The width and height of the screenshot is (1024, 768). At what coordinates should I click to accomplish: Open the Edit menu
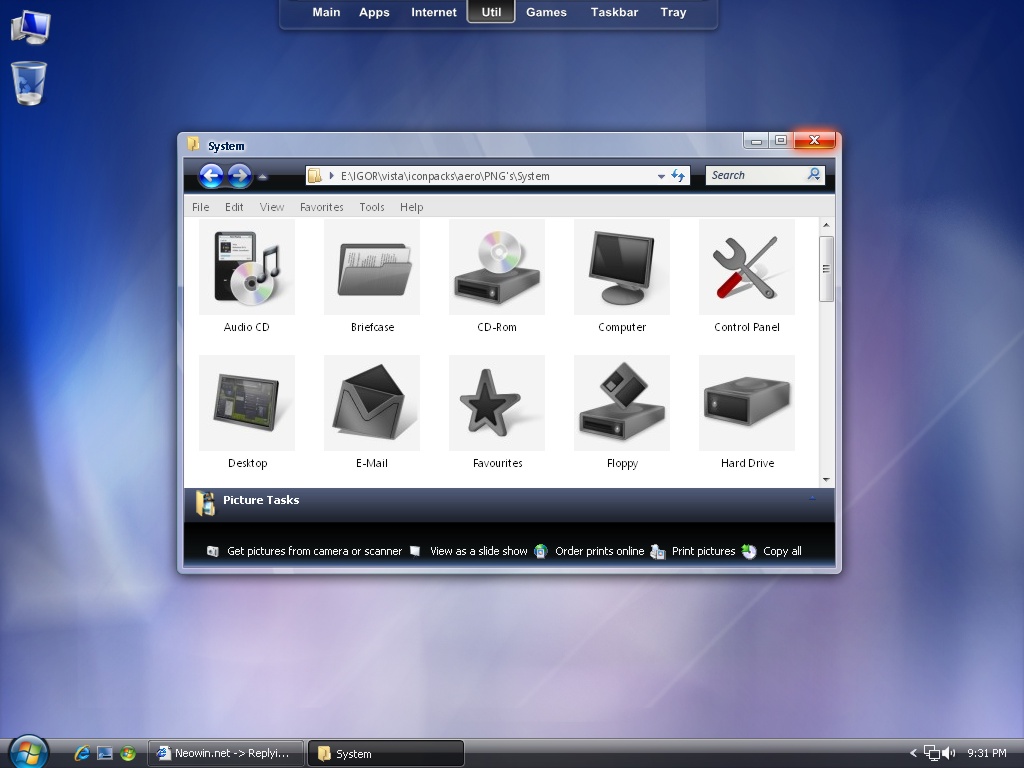(234, 207)
